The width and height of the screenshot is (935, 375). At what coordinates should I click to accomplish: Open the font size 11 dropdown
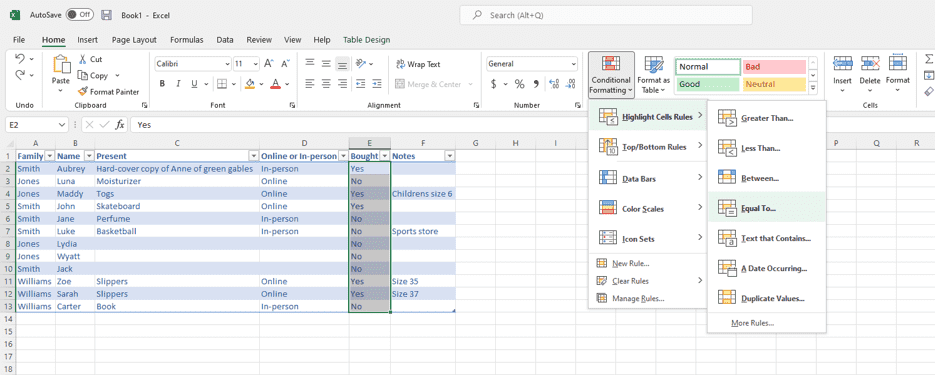coord(256,64)
